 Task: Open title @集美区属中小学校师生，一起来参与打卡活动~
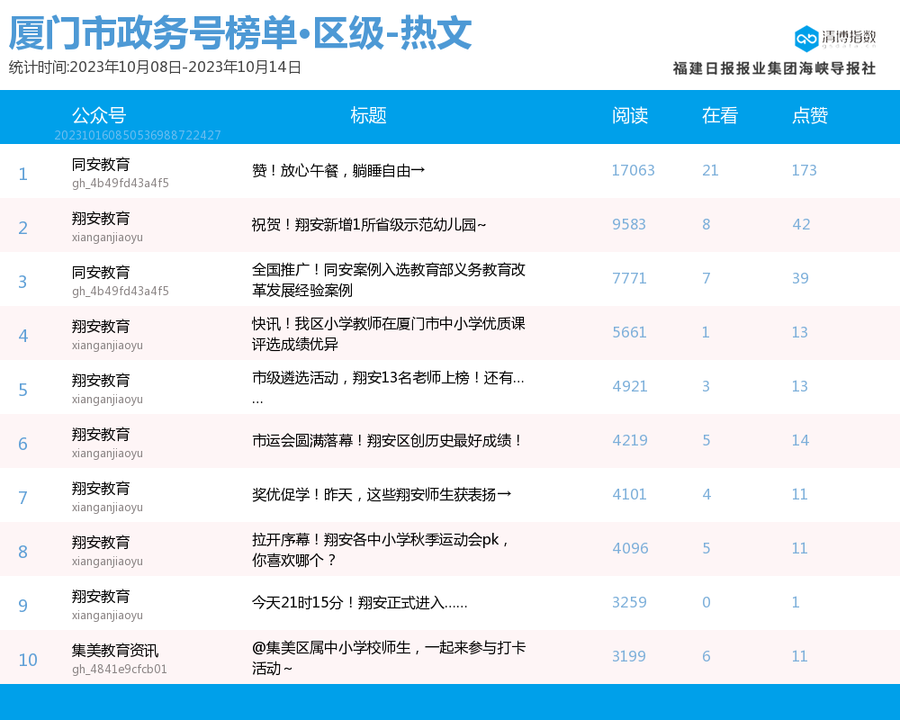(x=389, y=657)
